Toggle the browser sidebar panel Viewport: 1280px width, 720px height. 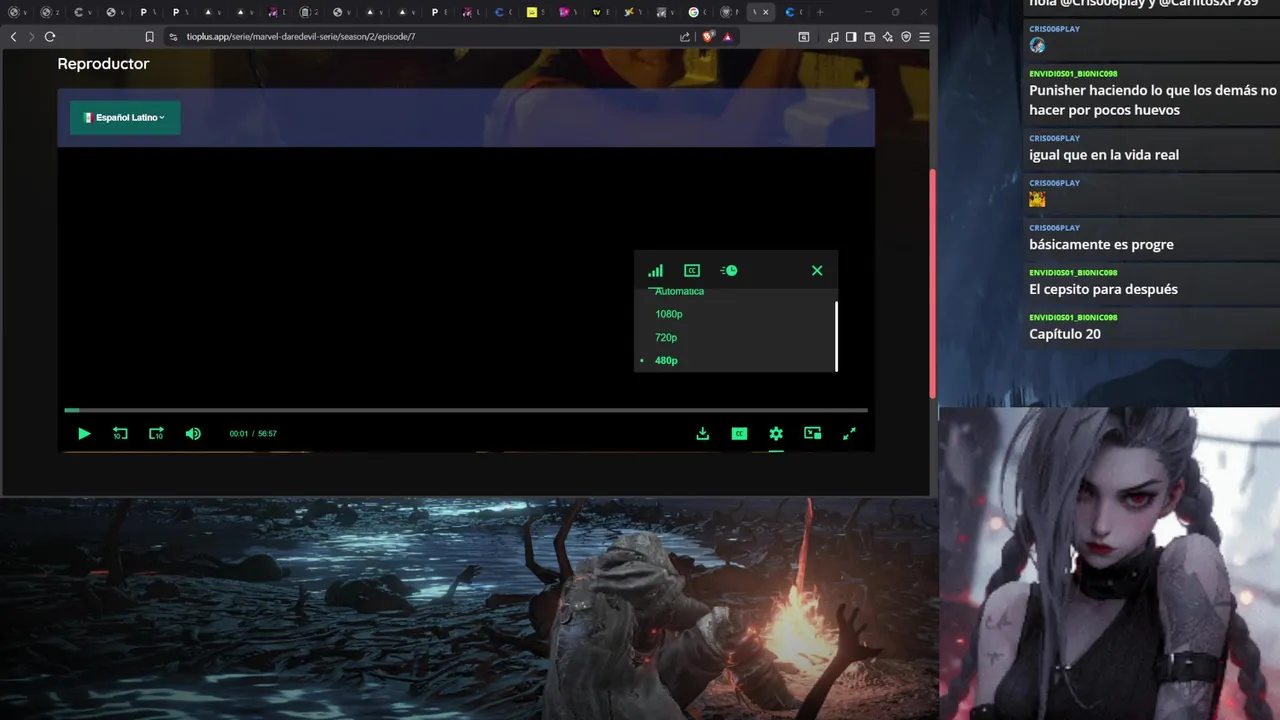(851, 37)
